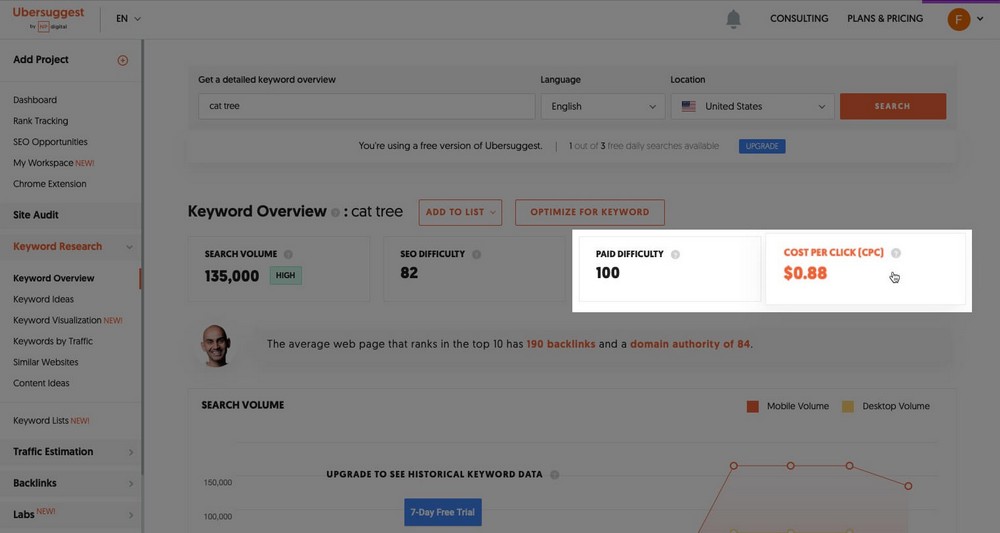Open Similar Websites in sidebar
The width and height of the screenshot is (1000, 533).
point(46,363)
